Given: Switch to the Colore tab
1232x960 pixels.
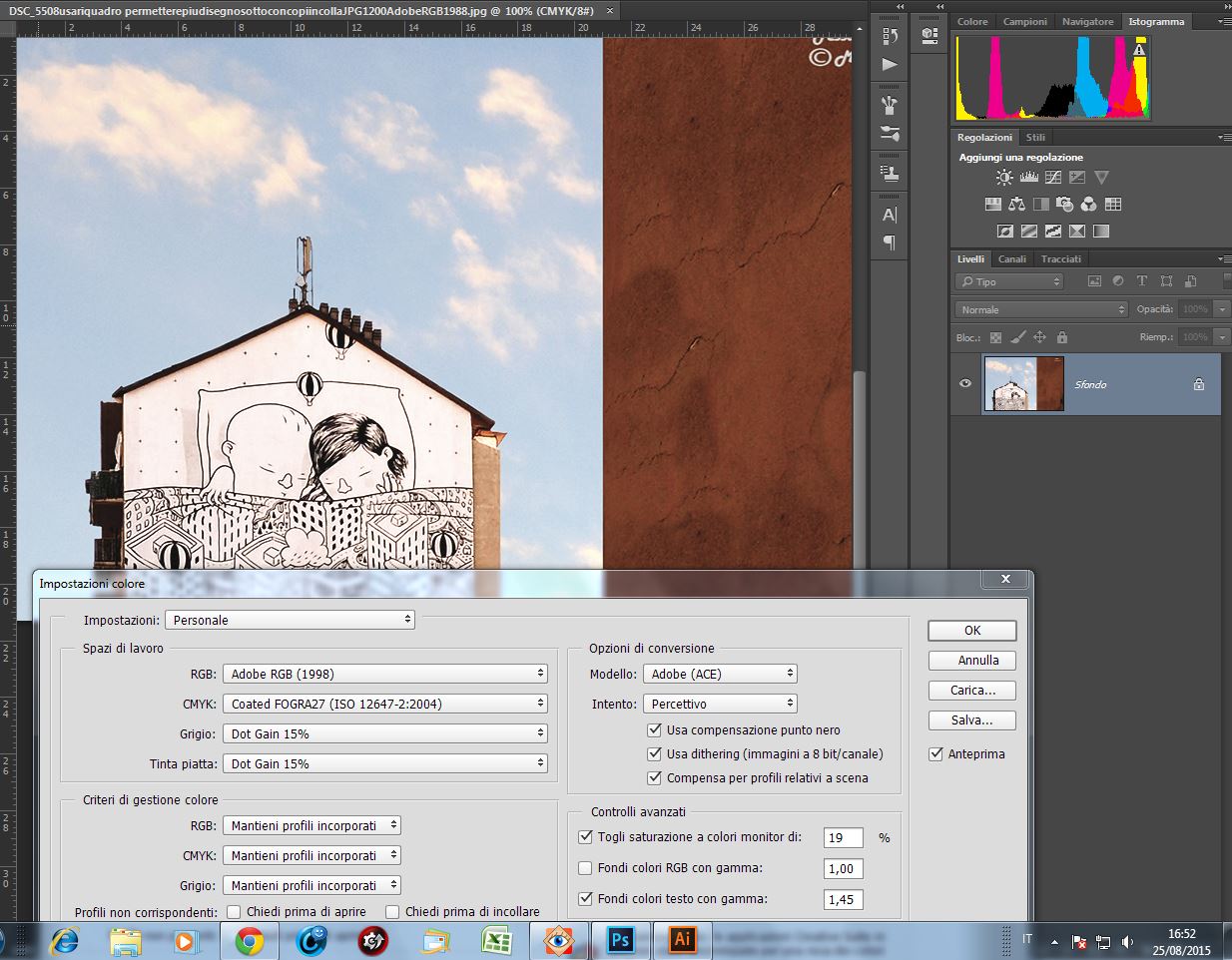Looking at the screenshot, I should (972, 21).
